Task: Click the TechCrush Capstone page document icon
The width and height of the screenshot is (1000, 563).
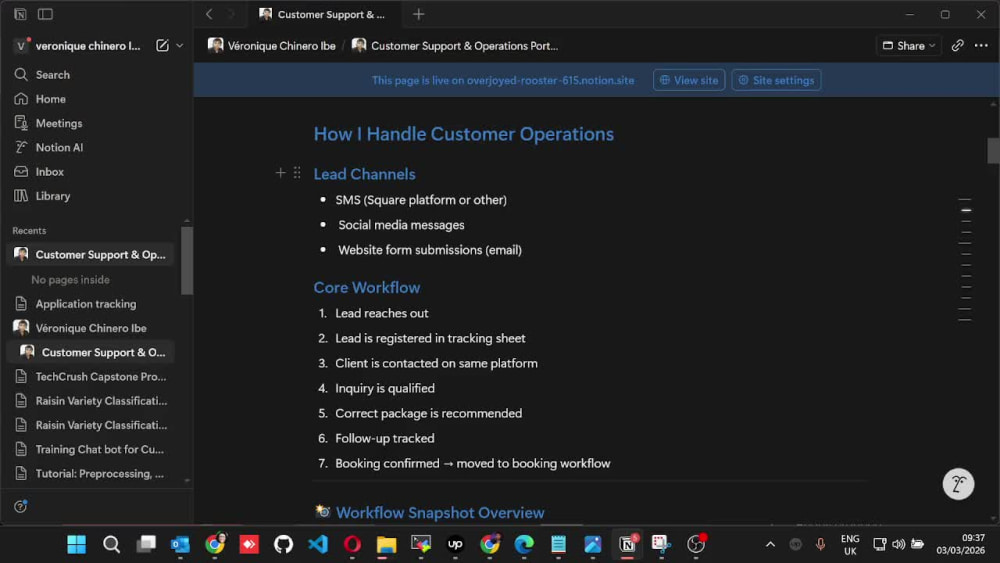Action: pos(21,377)
